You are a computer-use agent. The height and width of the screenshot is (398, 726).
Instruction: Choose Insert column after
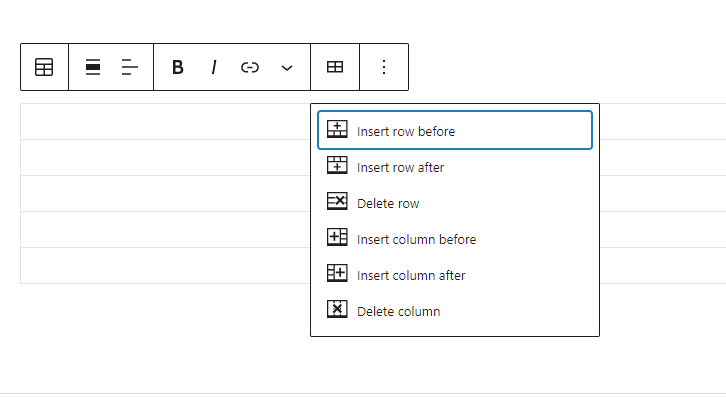pos(455,275)
